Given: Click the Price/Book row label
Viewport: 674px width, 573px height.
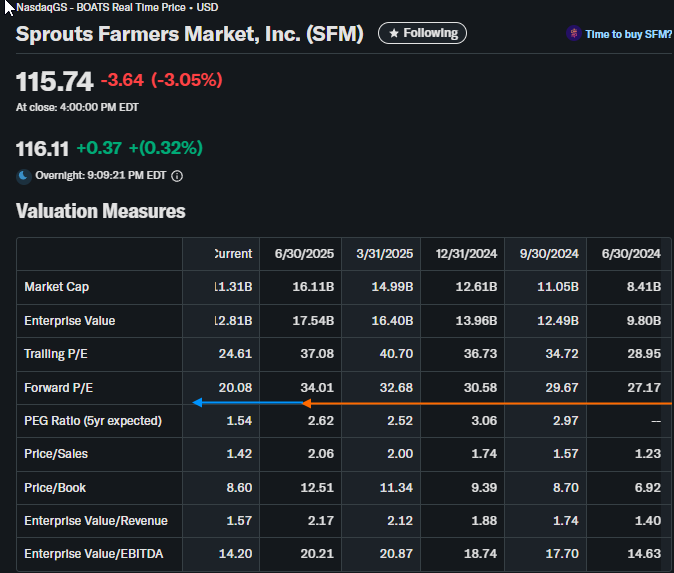Looking at the screenshot, I should (56, 487).
